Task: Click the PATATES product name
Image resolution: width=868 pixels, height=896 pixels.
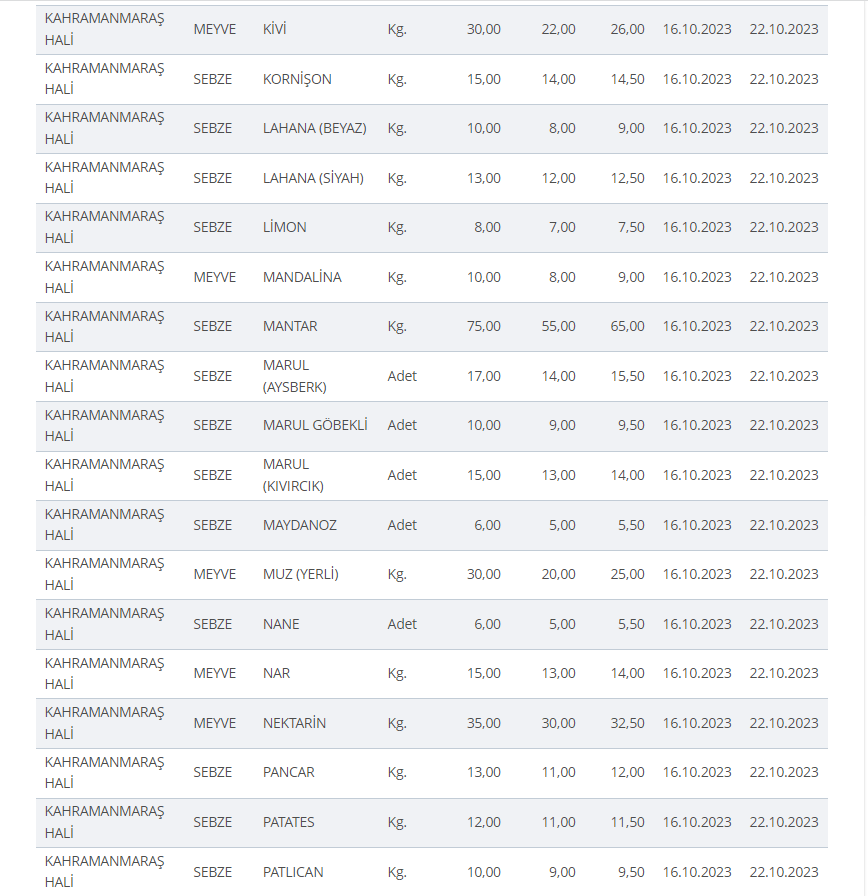Action: click(x=289, y=822)
